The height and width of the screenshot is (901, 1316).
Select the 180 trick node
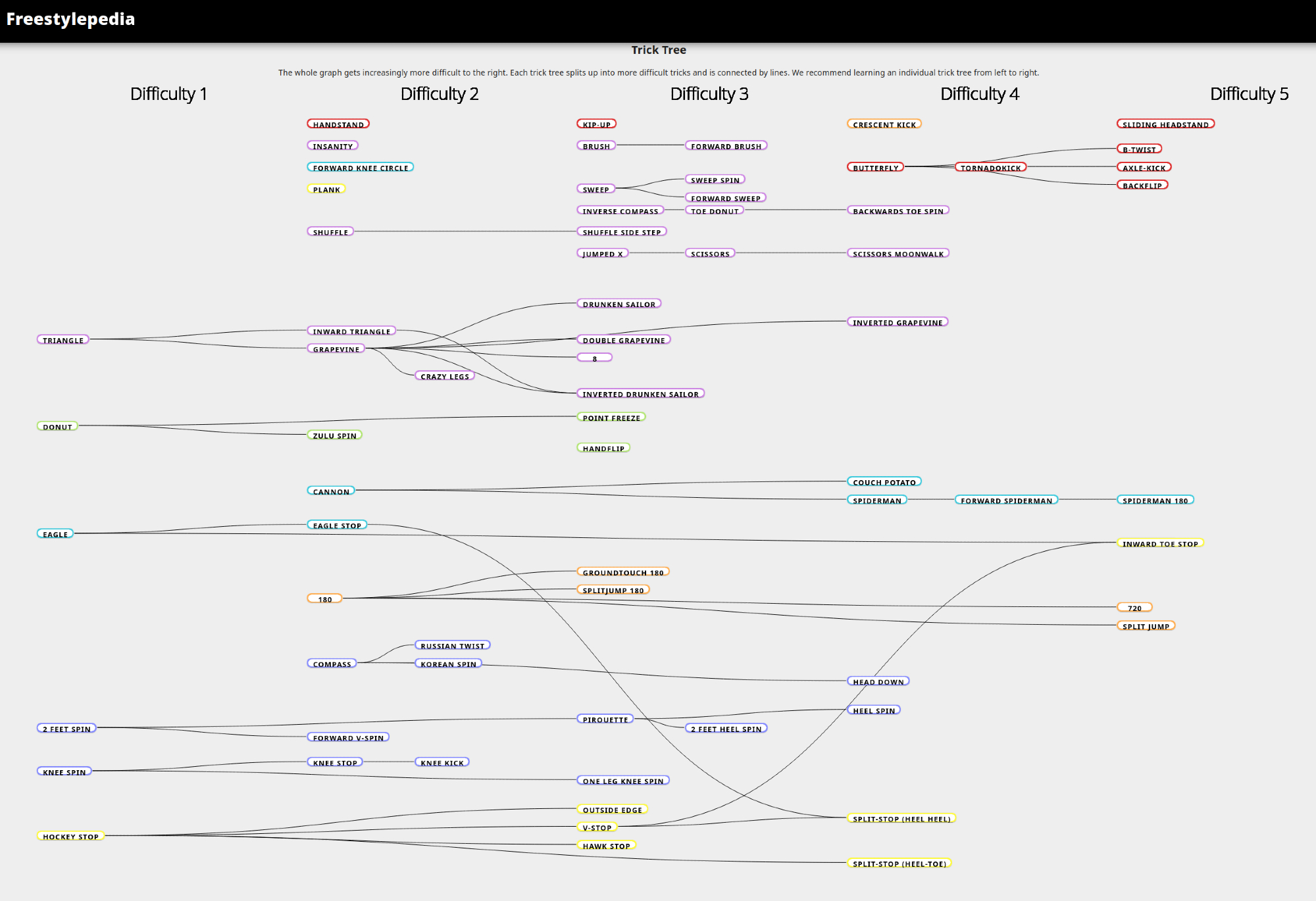coord(324,599)
